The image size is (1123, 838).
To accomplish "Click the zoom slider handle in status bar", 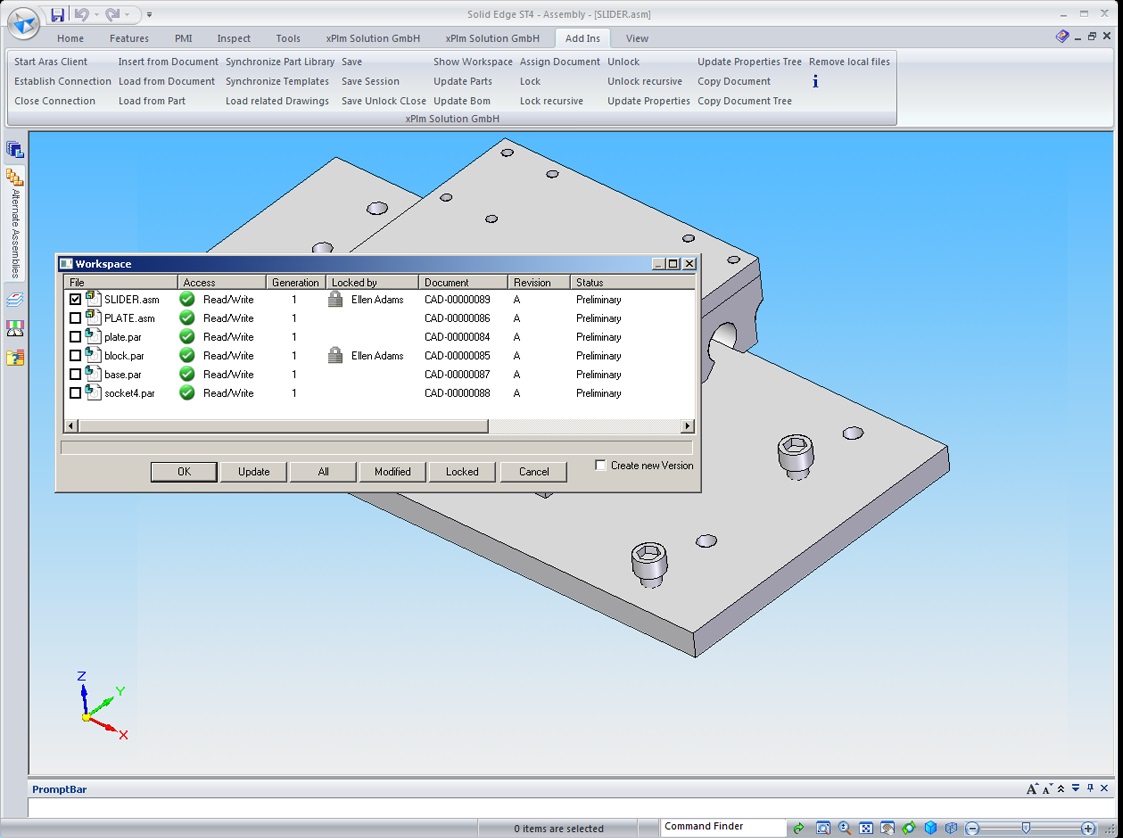I will pyautogui.click(x=1026, y=828).
